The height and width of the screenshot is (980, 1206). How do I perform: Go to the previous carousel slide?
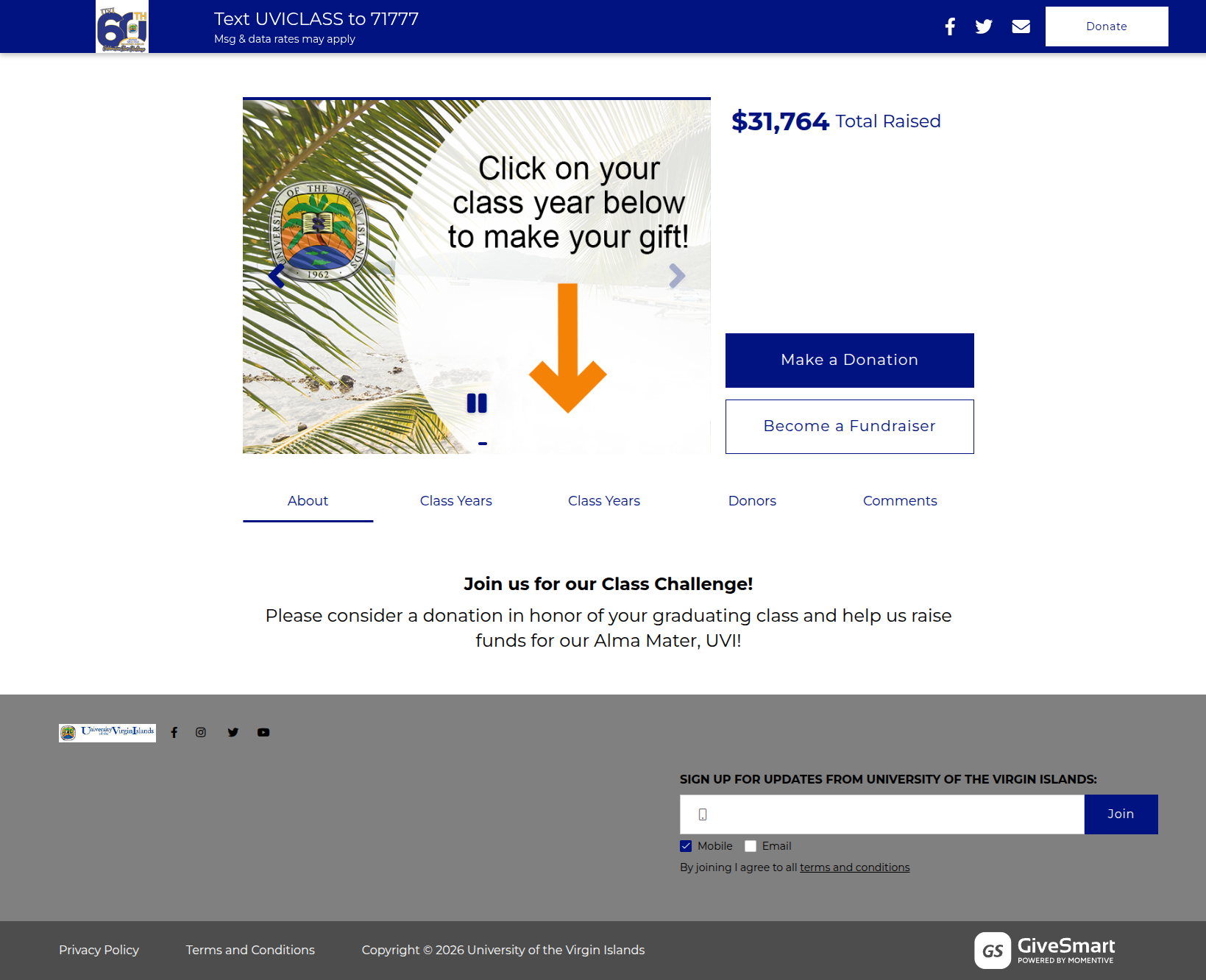276,276
